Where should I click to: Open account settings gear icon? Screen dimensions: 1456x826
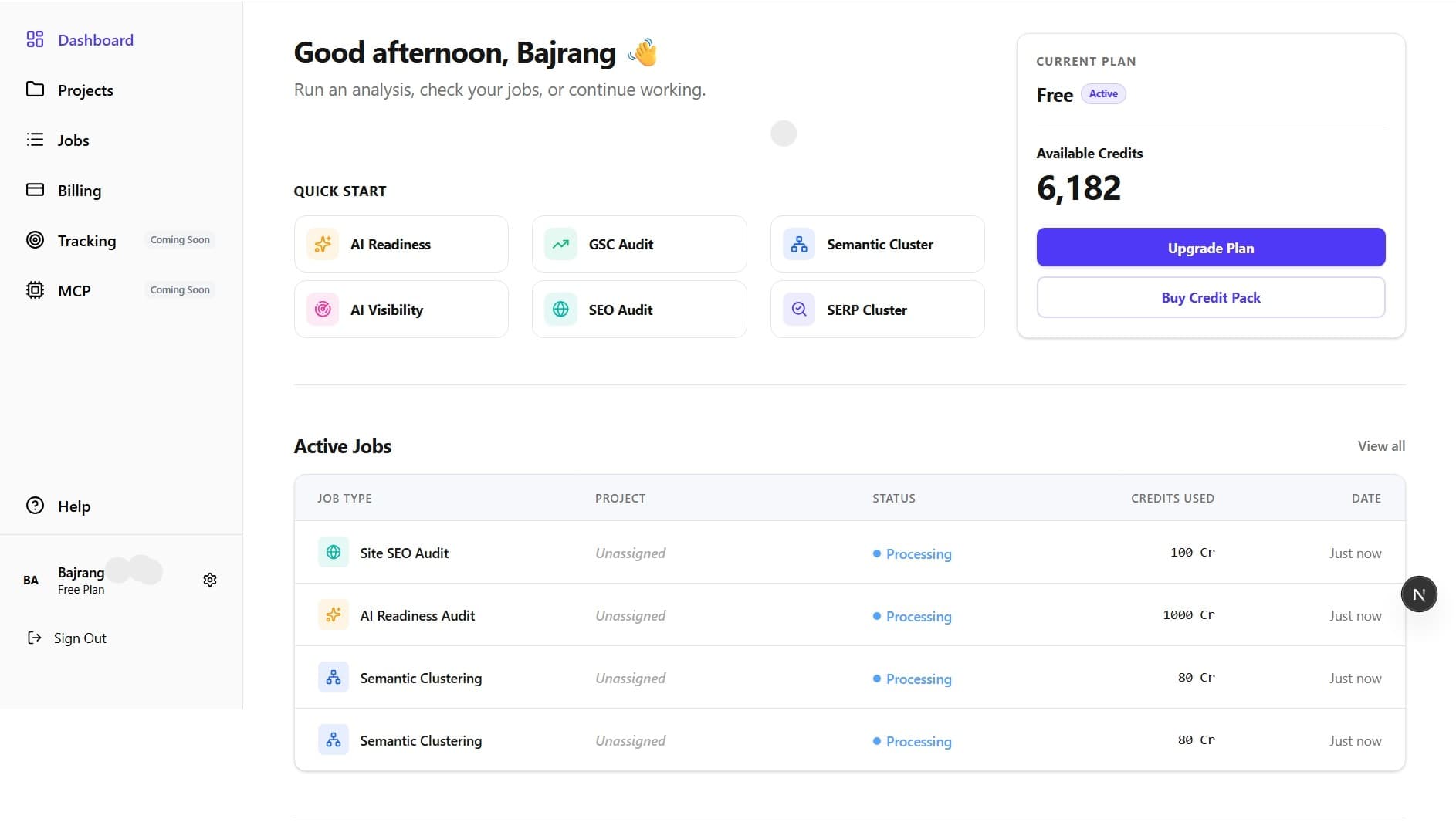[210, 580]
